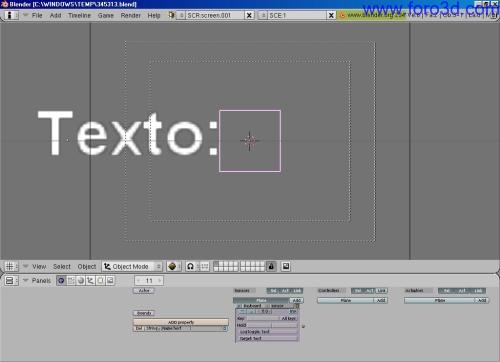Screen dimensions: 500x362
Task: Select the Logic context button in Panels header
Action: point(61,281)
